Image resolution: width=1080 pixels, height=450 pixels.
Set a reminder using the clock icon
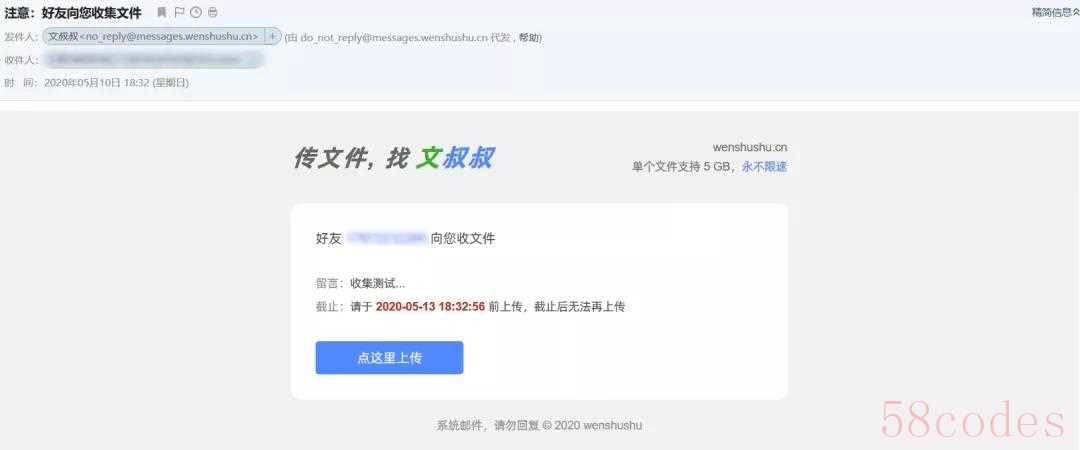click(196, 12)
